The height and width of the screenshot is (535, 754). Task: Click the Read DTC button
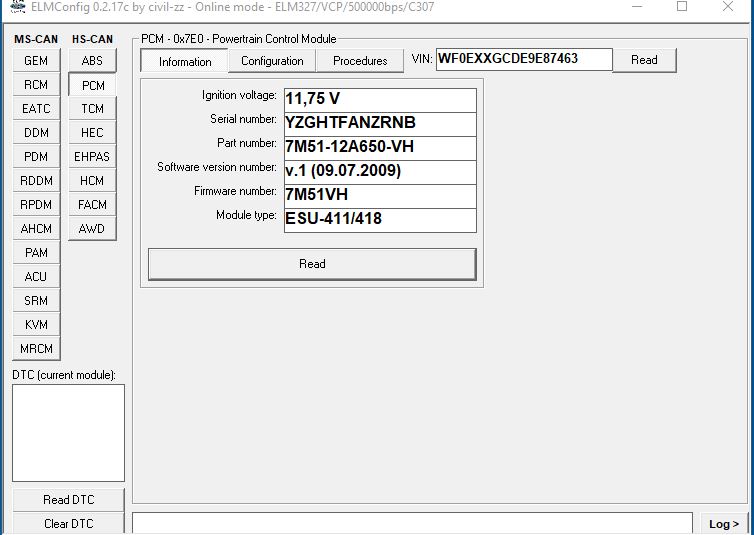pos(69,500)
